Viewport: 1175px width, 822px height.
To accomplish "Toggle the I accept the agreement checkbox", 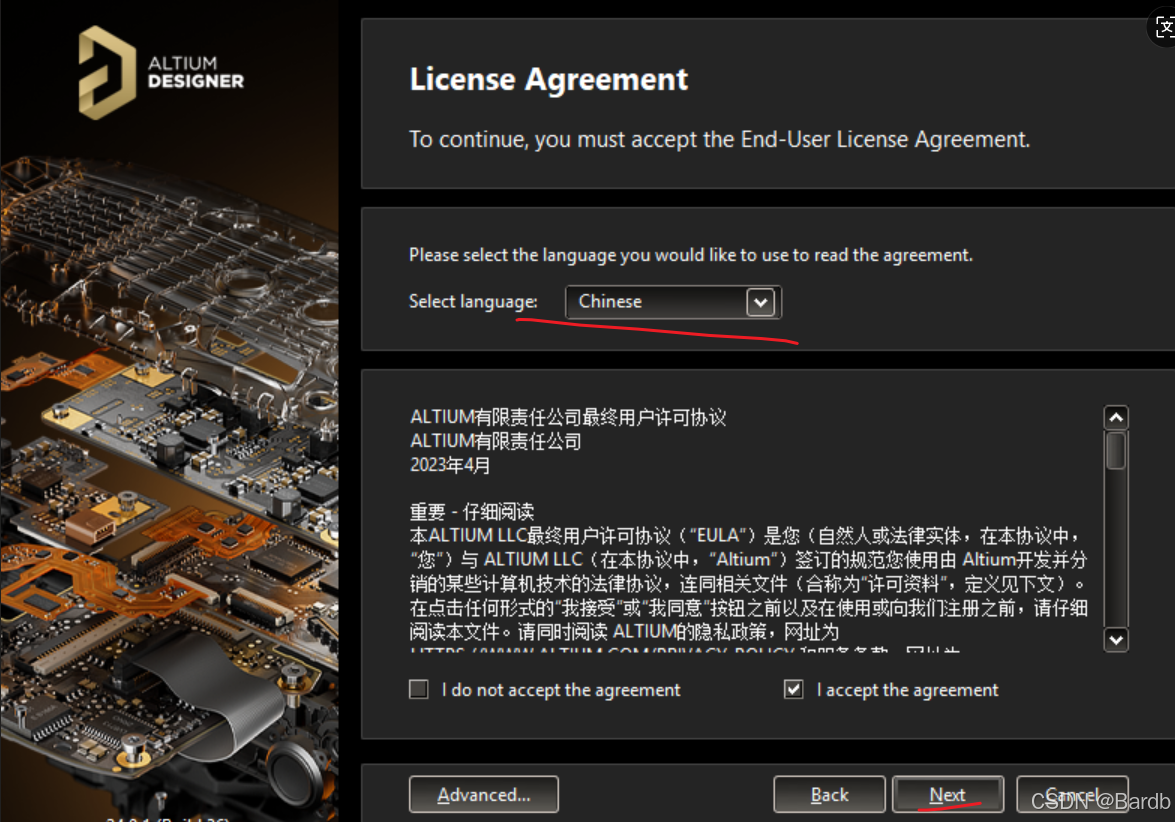I will click(x=794, y=689).
